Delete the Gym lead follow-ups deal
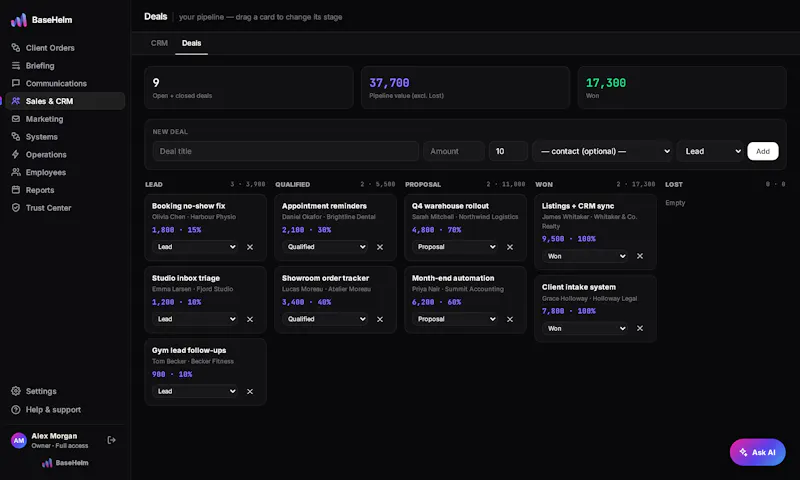The image size is (800, 480). tap(250, 392)
